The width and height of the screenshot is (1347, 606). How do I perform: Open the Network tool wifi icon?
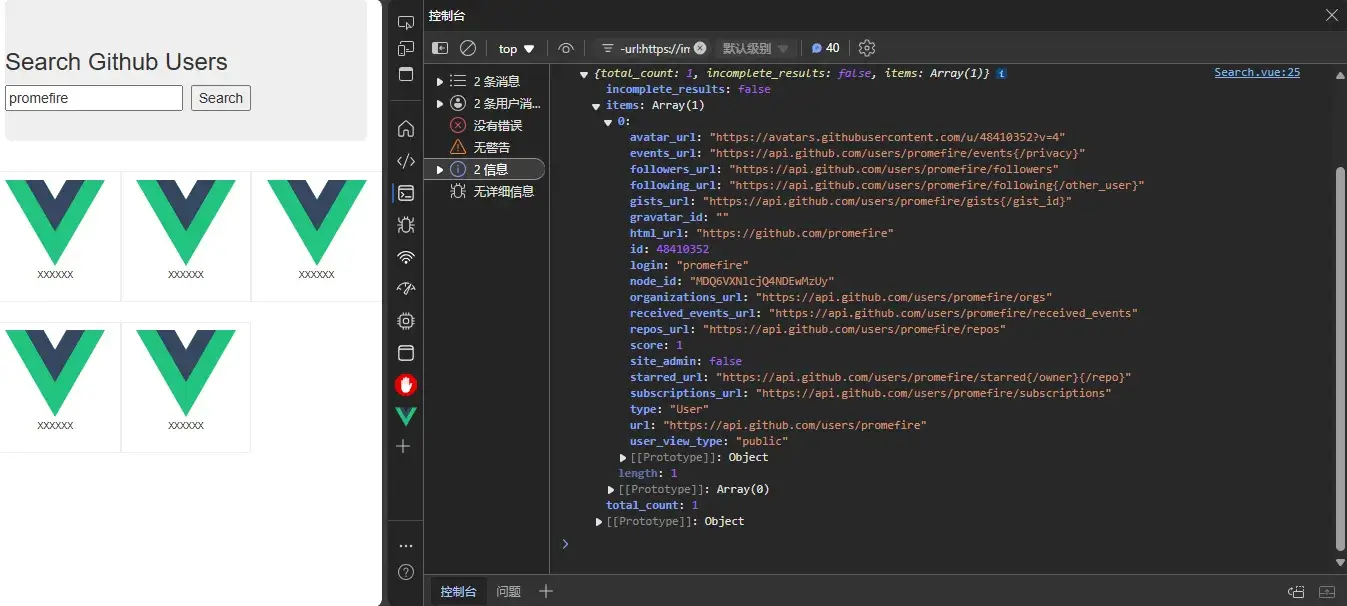tap(405, 257)
